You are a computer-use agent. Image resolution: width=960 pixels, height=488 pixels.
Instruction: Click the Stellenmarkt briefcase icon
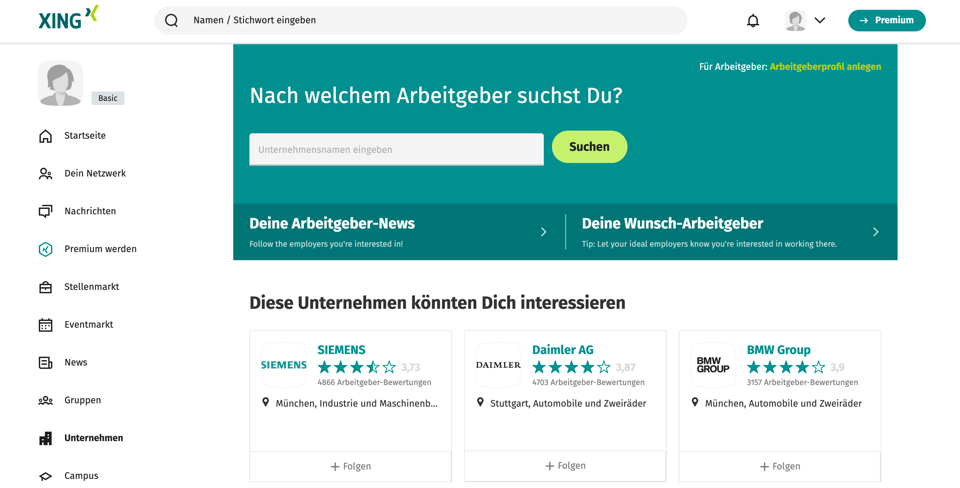(x=45, y=287)
